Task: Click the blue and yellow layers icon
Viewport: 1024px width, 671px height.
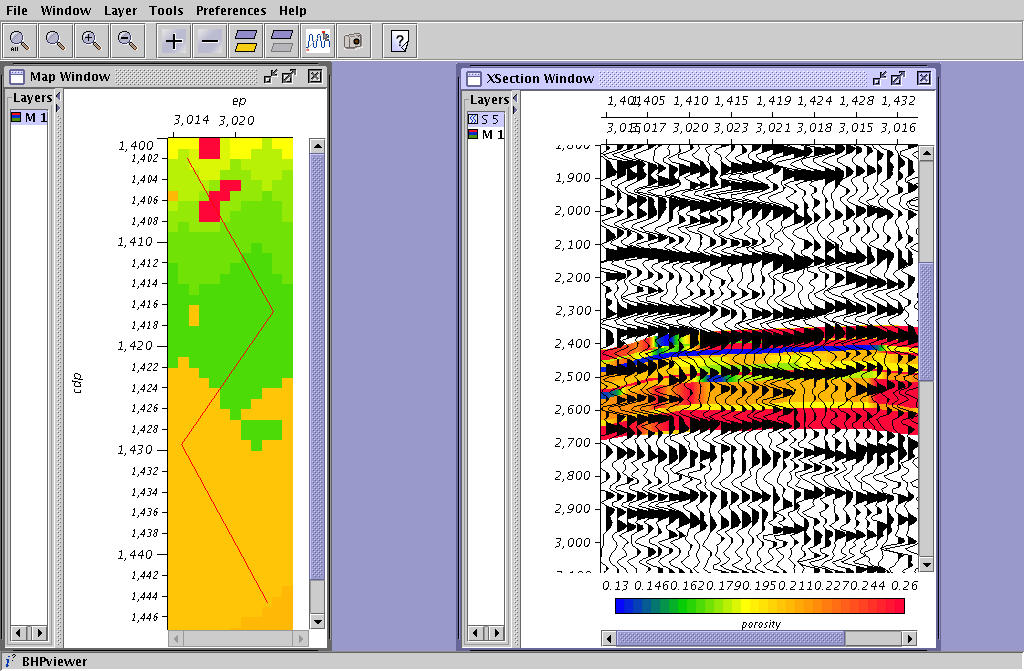Action: click(x=246, y=41)
